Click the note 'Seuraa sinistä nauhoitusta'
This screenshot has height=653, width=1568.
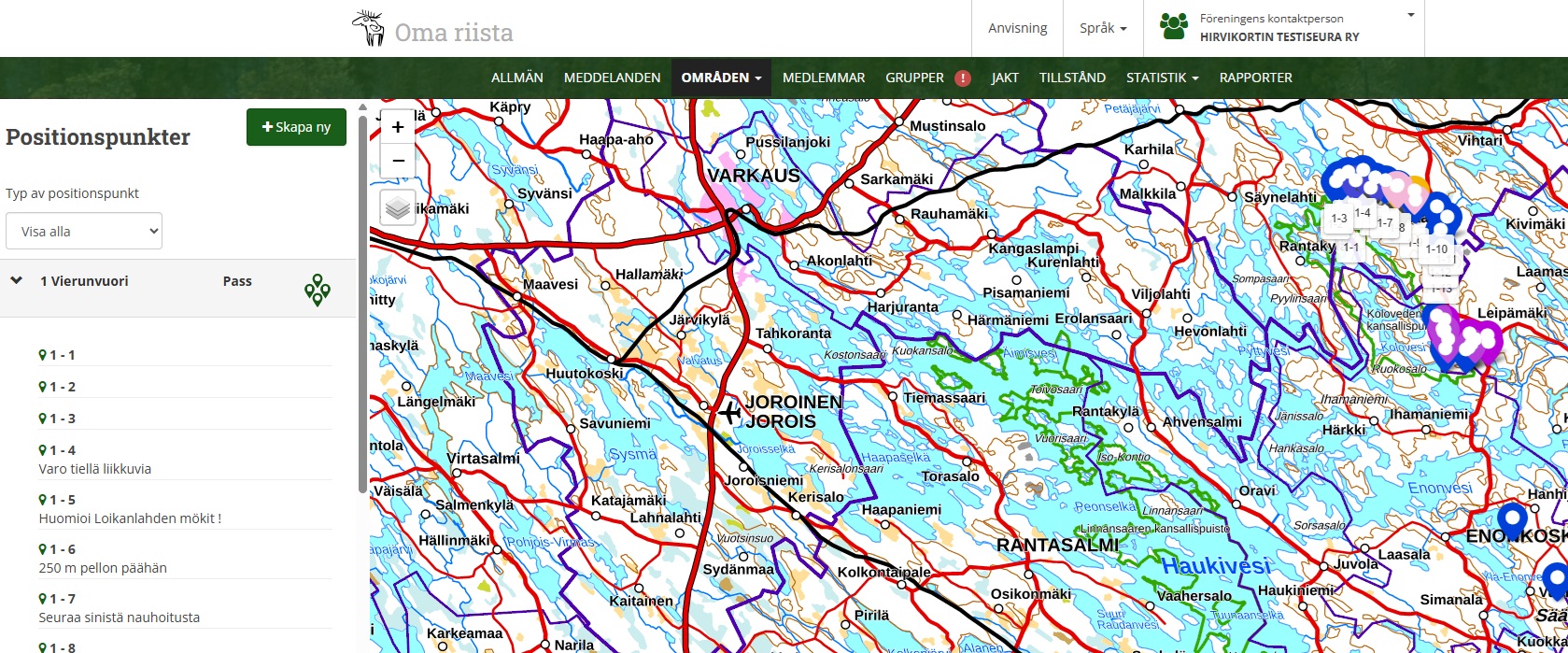[120, 618]
